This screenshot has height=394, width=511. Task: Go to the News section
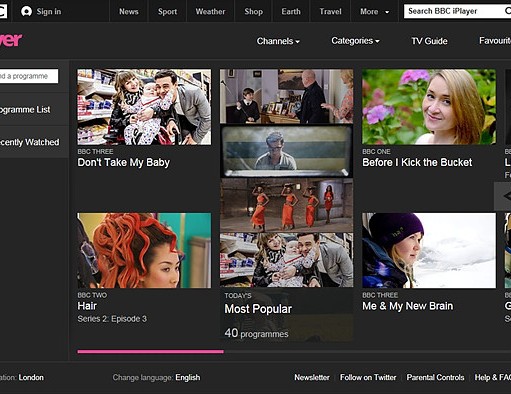click(129, 12)
